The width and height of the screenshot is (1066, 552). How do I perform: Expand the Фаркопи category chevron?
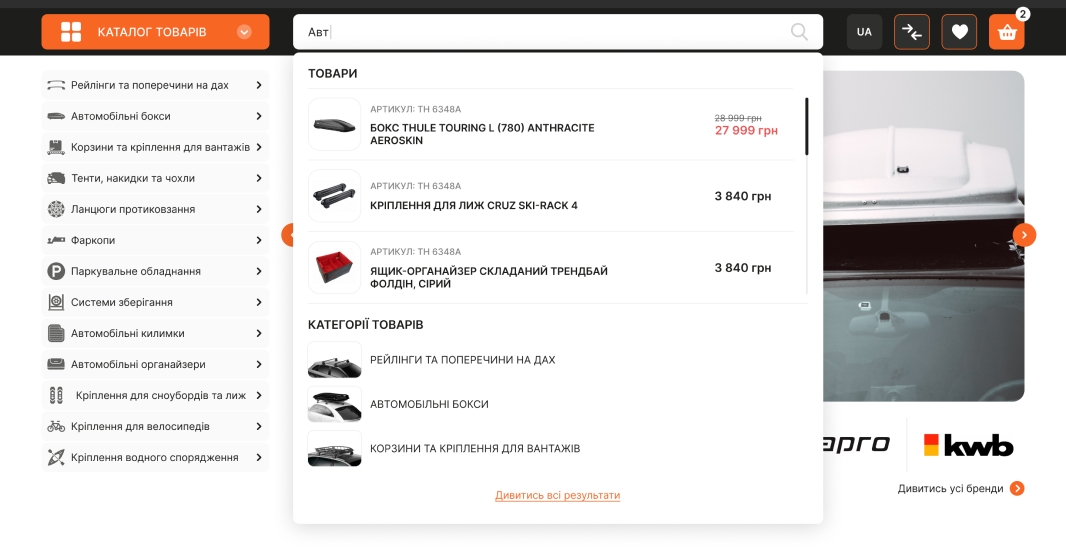click(x=258, y=240)
